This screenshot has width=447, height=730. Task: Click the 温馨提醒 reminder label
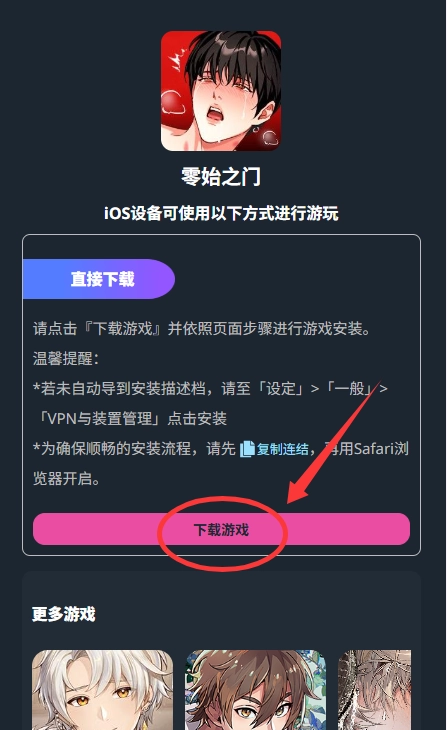66,358
